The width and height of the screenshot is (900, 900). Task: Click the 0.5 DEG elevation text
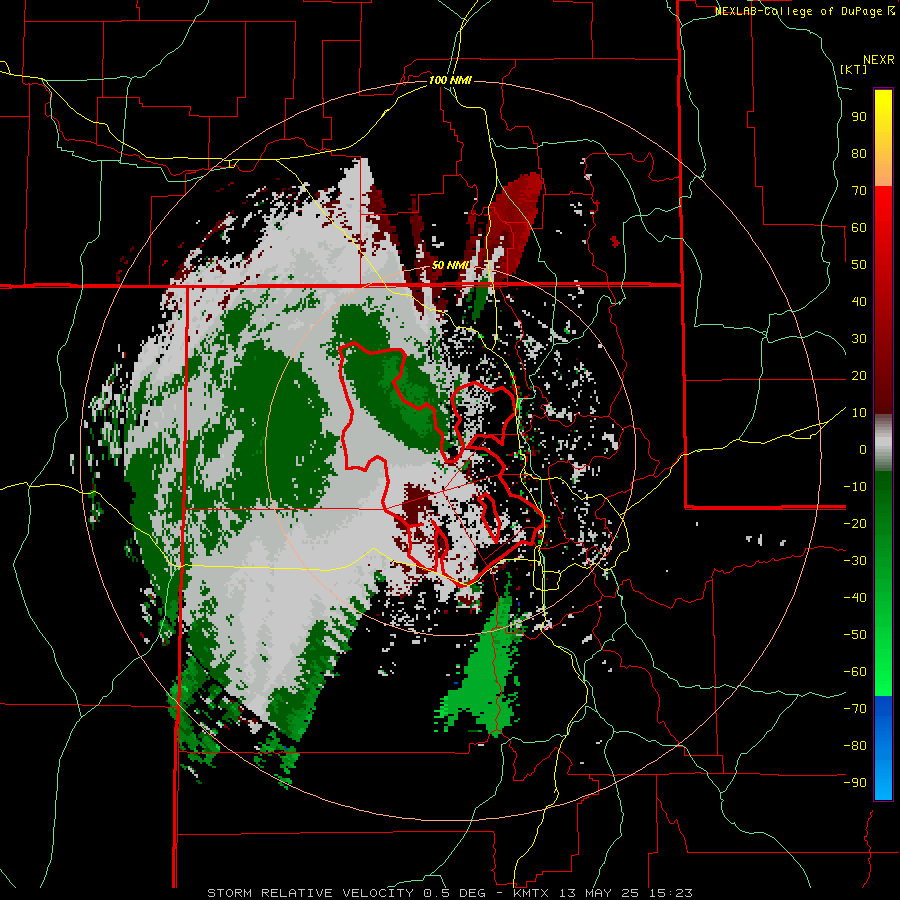[454, 893]
